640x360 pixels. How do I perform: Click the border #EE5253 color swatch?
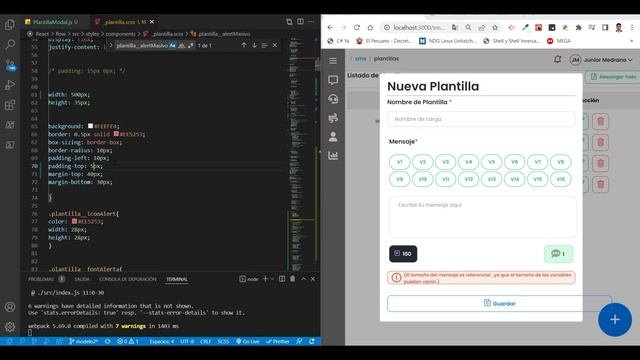(x=116, y=134)
